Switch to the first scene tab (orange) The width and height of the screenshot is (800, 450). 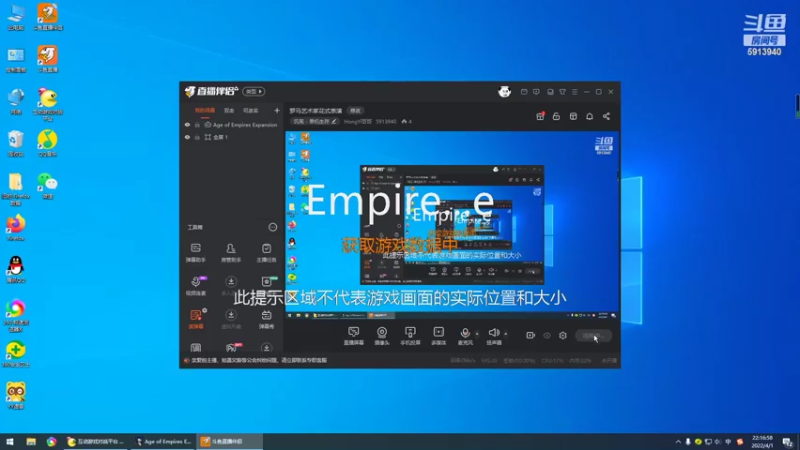click(x=205, y=110)
